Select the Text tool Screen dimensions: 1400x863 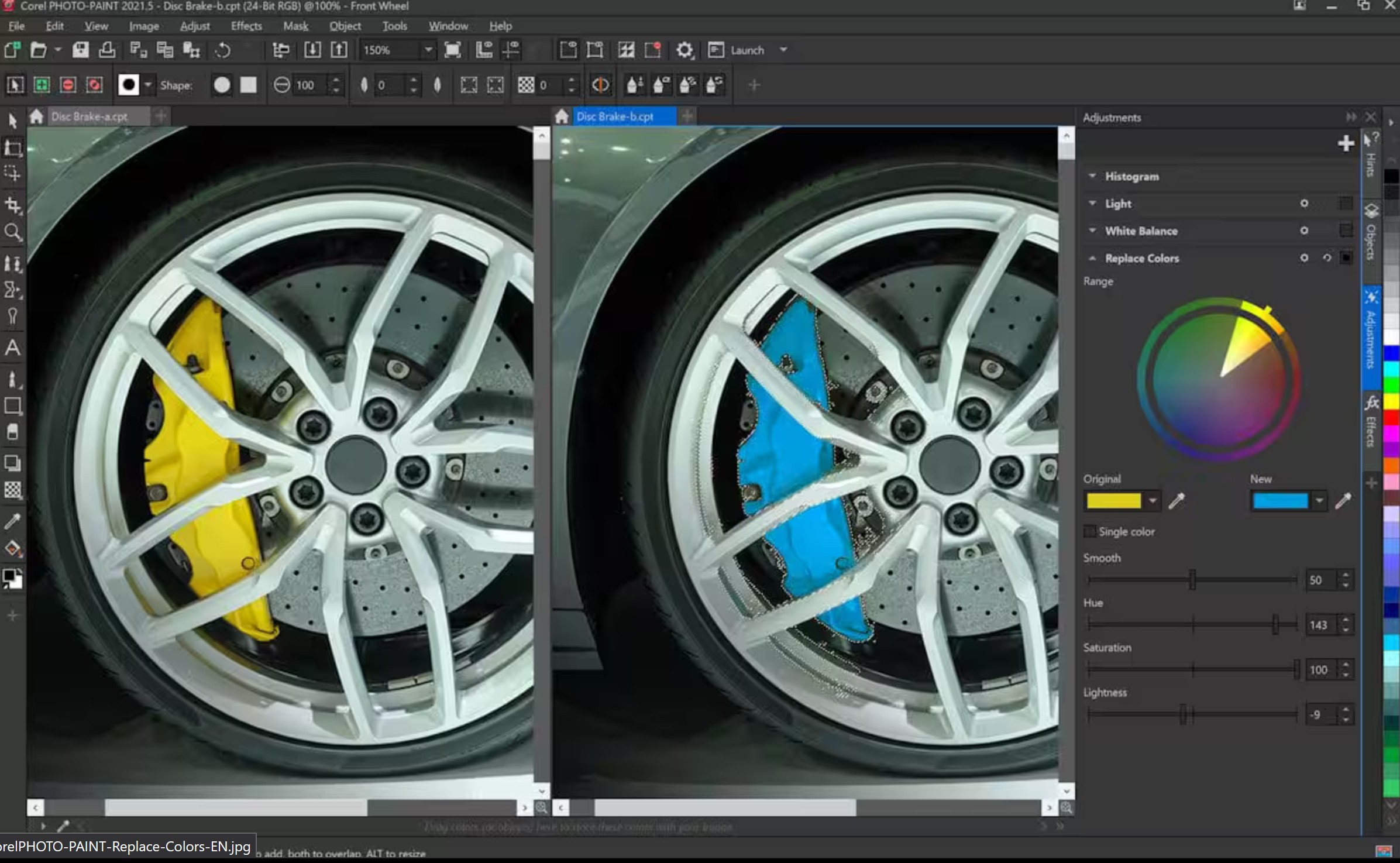12,348
